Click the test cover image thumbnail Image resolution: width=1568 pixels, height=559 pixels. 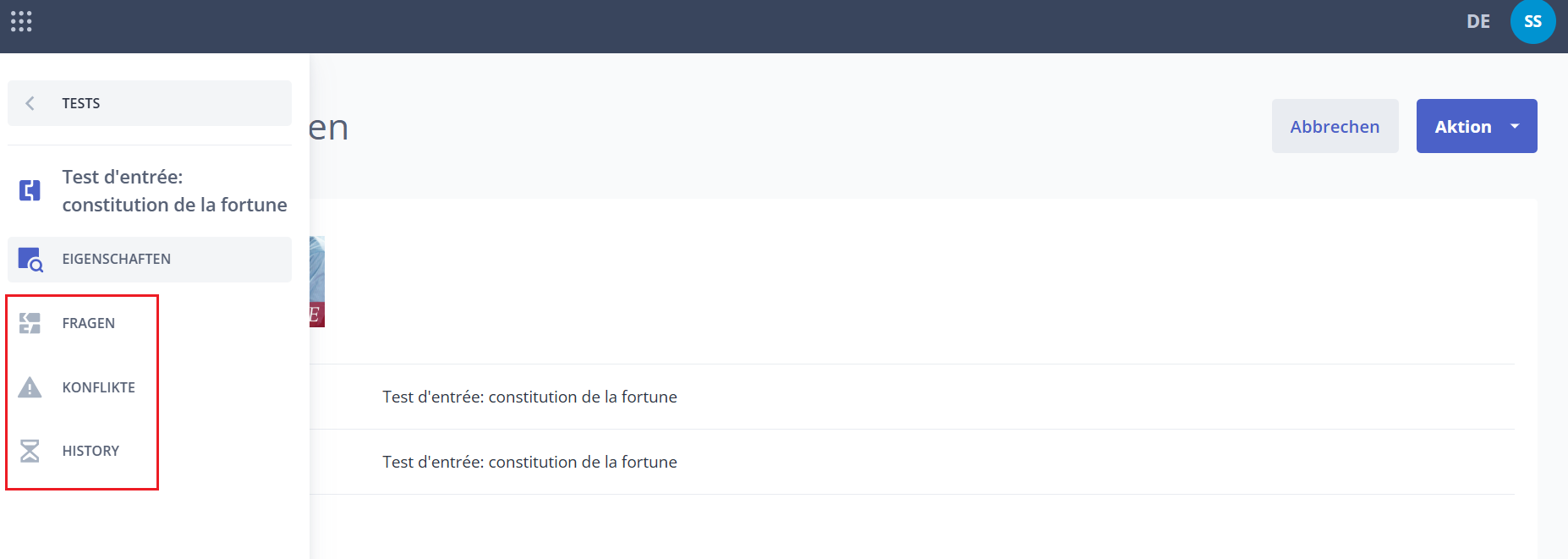tap(317, 282)
